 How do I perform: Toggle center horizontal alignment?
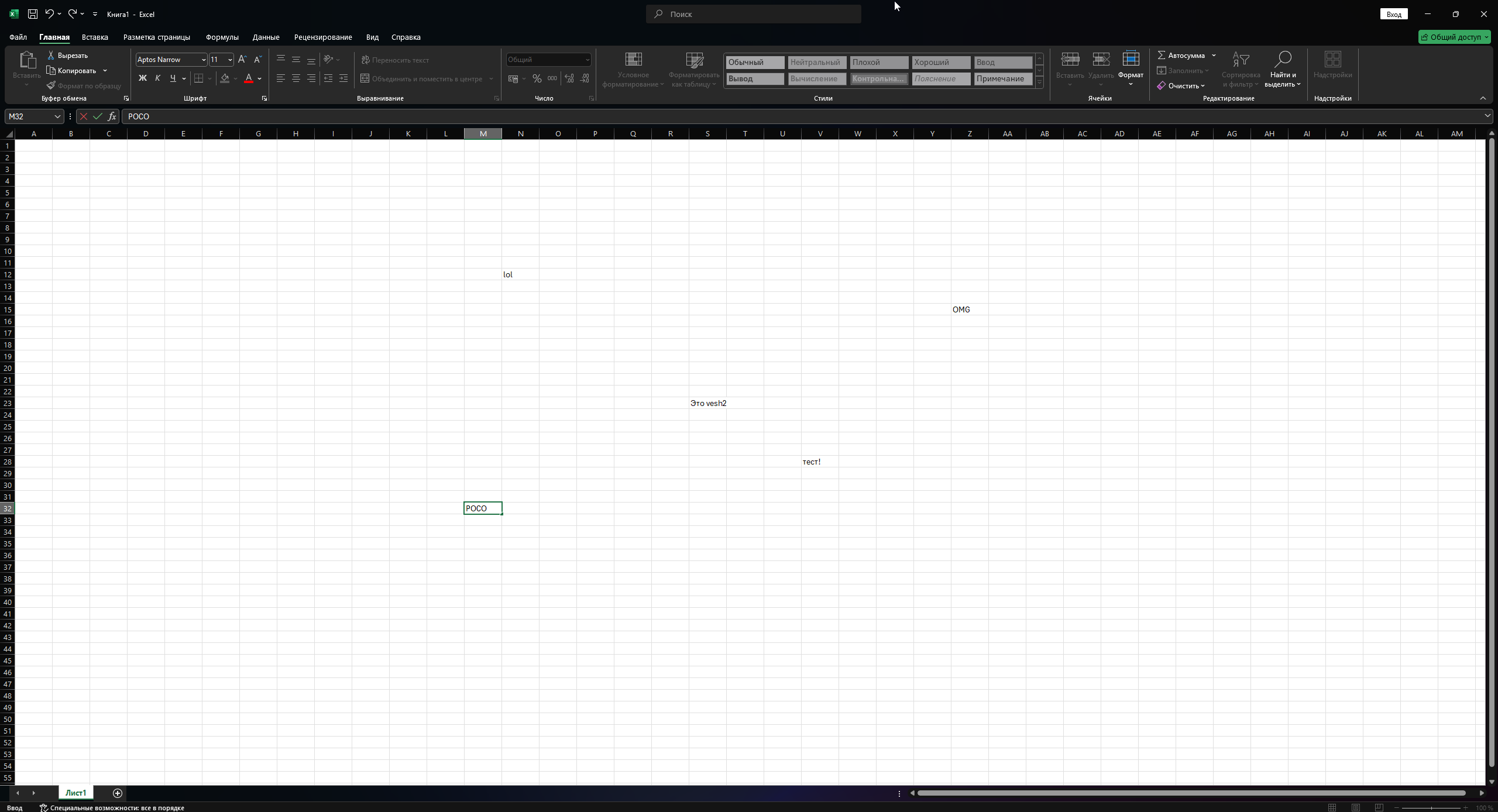(296, 78)
